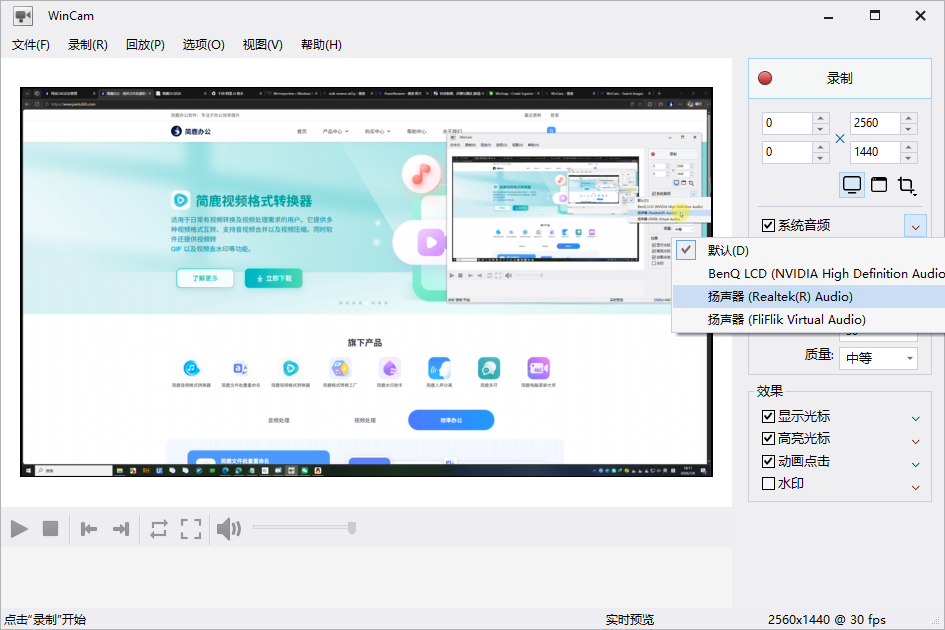
Task: Collapse the 系统音频 device dropdown arrow
Action: tap(915, 227)
